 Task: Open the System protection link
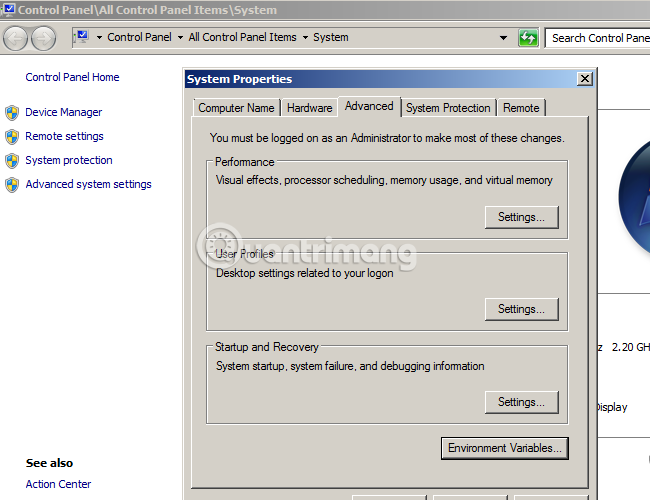tap(69, 160)
